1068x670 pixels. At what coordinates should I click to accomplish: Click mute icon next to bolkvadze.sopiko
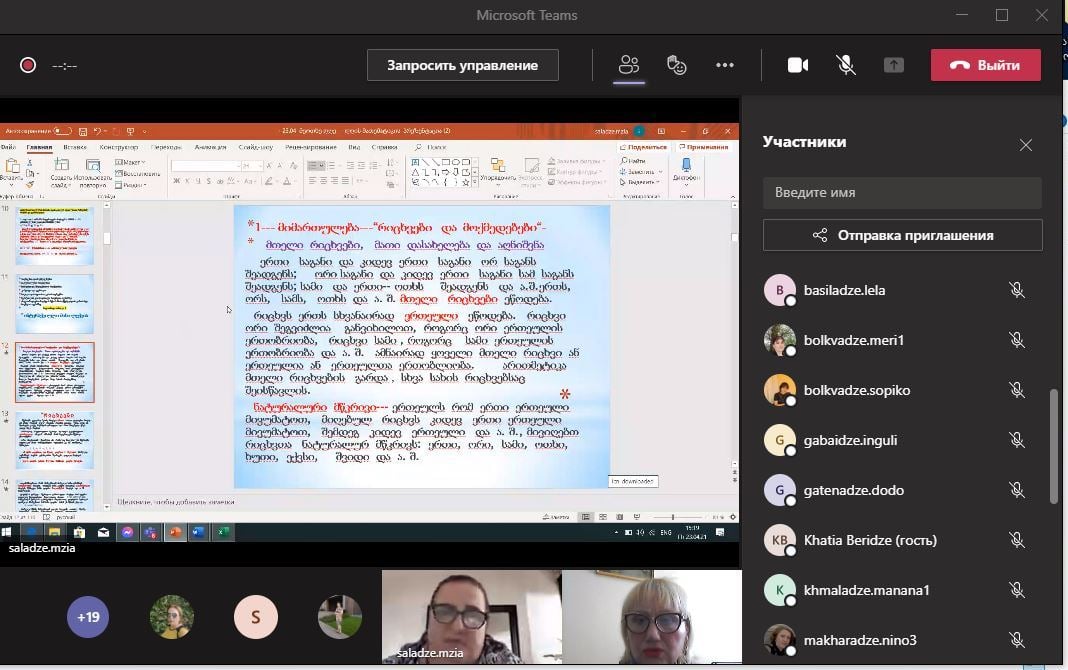pyautogui.click(x=1017, y=390)
